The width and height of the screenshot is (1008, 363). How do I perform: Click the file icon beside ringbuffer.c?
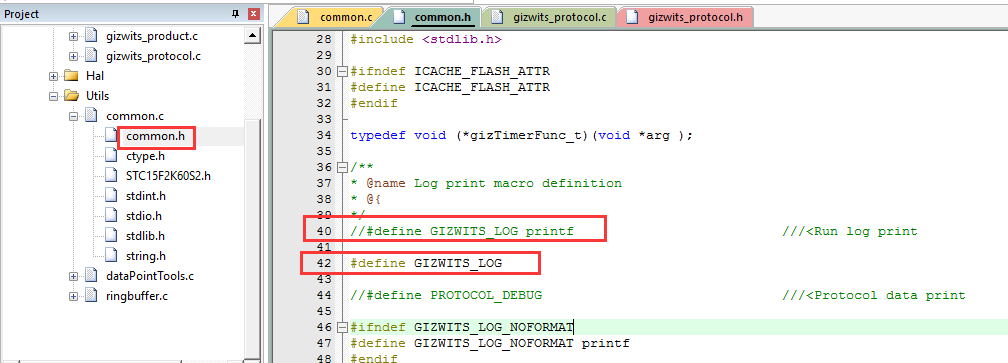pos(91,296)
